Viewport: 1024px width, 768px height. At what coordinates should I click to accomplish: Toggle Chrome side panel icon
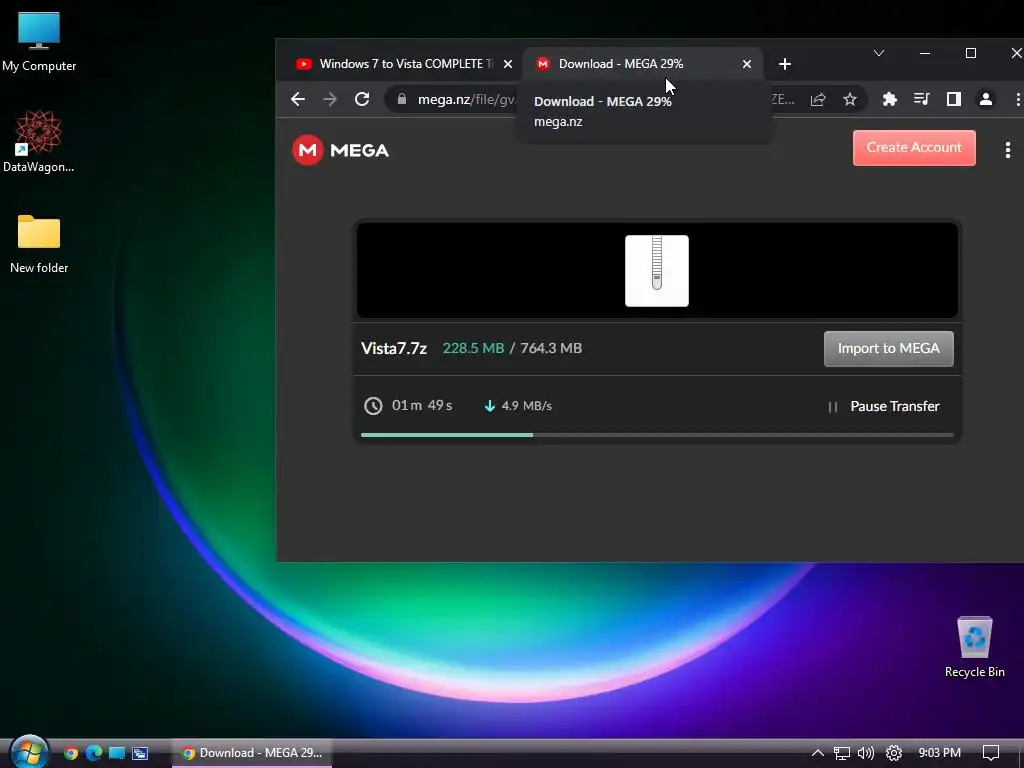coord(953,99)
